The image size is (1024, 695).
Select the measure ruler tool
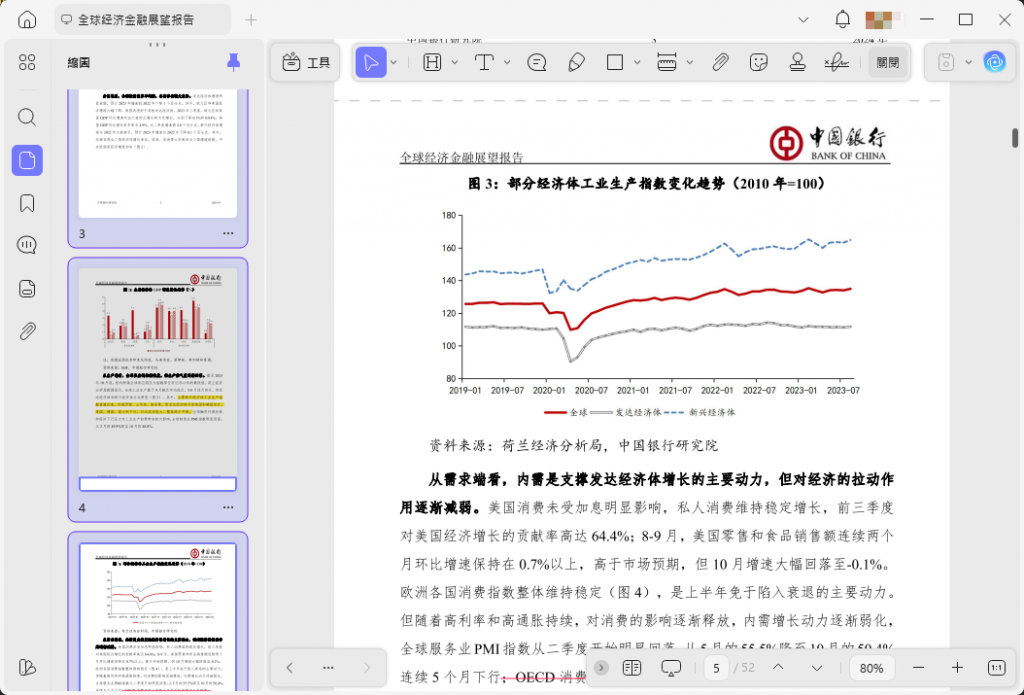point(667,63)
